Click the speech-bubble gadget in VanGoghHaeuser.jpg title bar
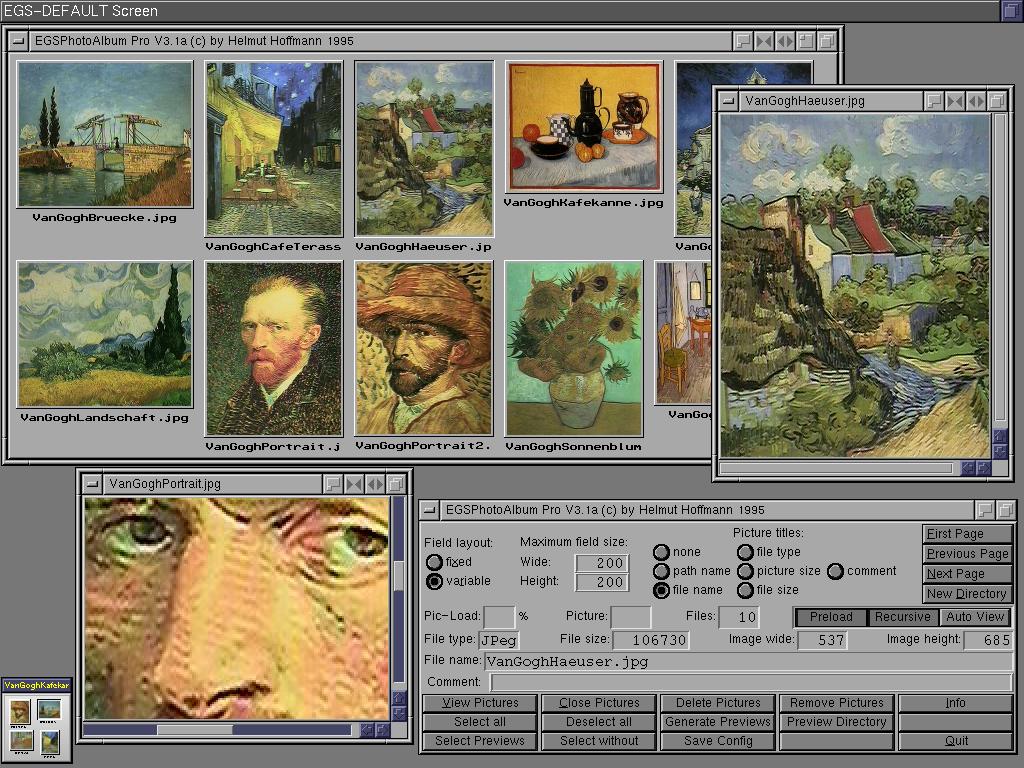This screenshot has width=1024, height=768. click(934, 101)
